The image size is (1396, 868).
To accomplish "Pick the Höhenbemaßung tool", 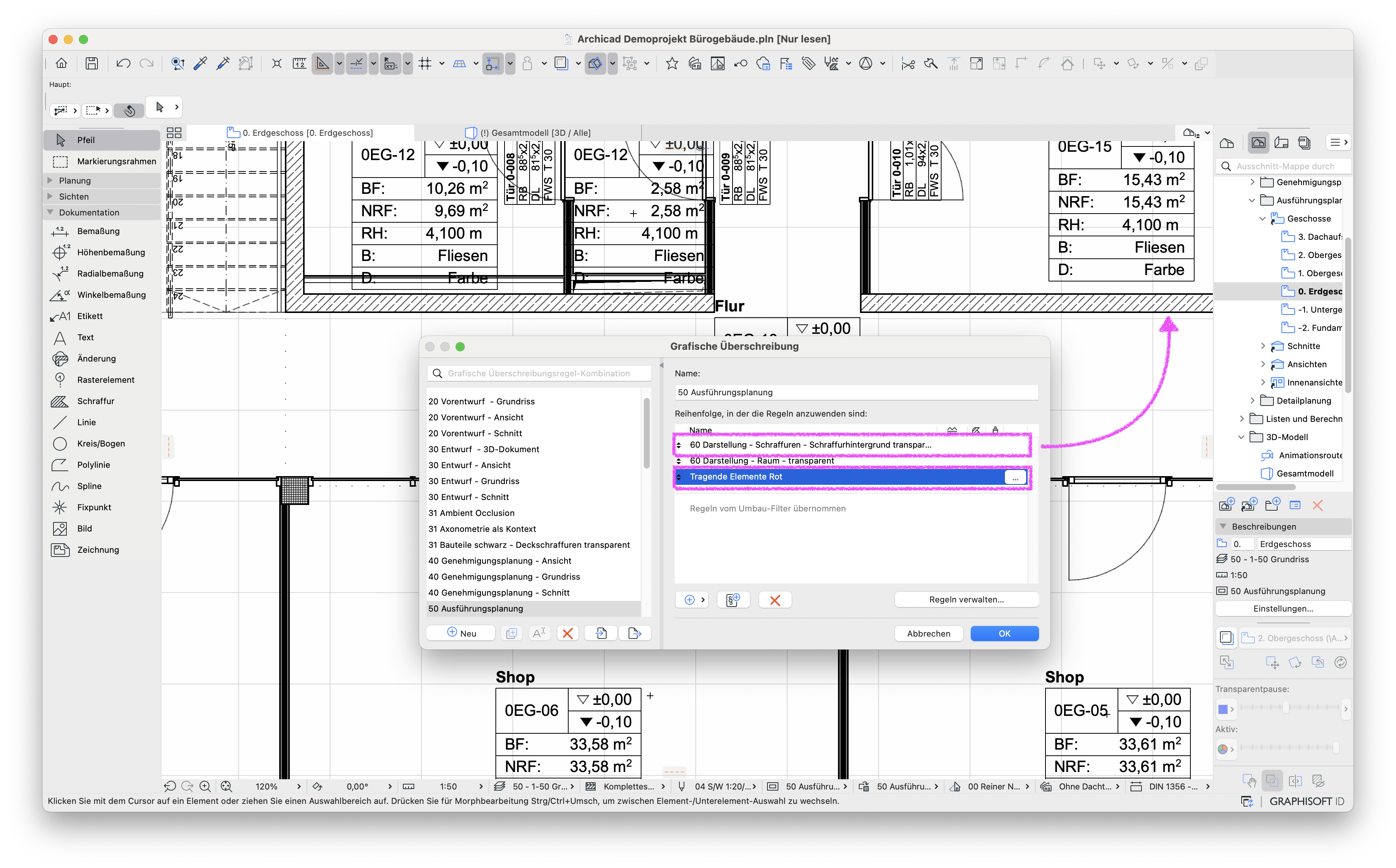I will pyautogui.click(x=102, y=252).
